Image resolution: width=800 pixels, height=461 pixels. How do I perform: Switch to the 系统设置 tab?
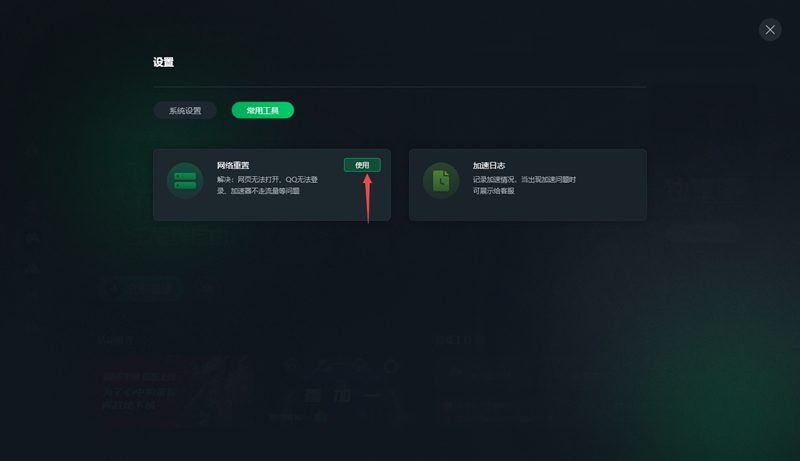tap(185, 111)
